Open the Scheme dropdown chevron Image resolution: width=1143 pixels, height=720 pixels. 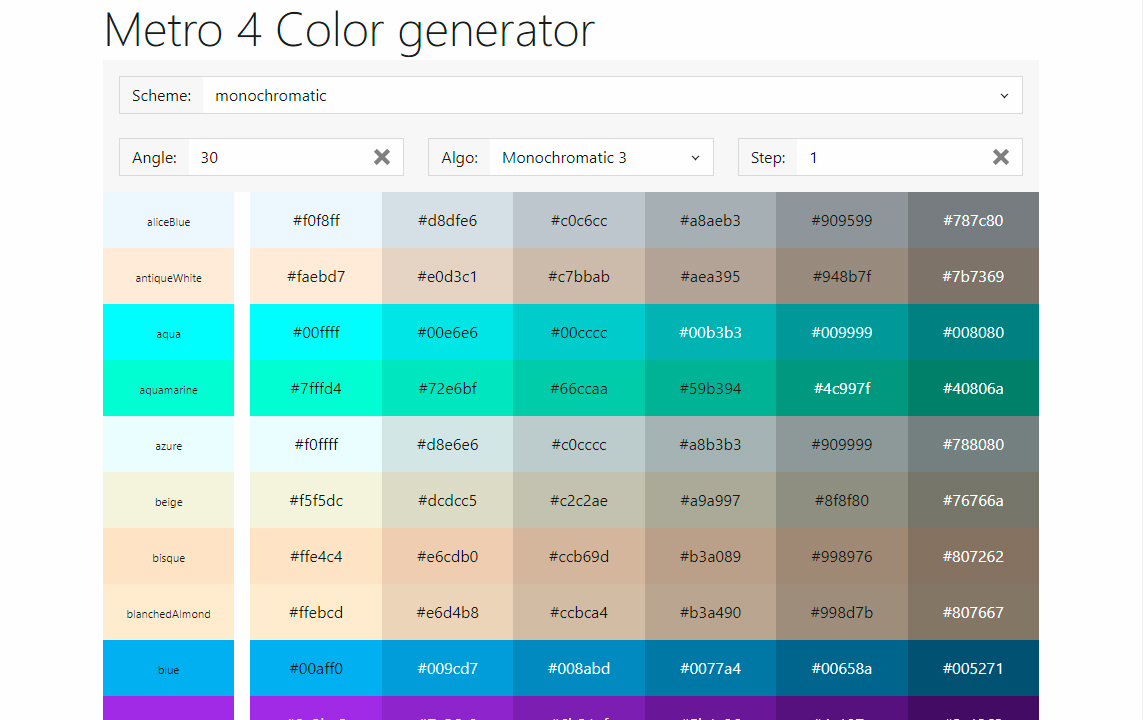[1004, 95]
